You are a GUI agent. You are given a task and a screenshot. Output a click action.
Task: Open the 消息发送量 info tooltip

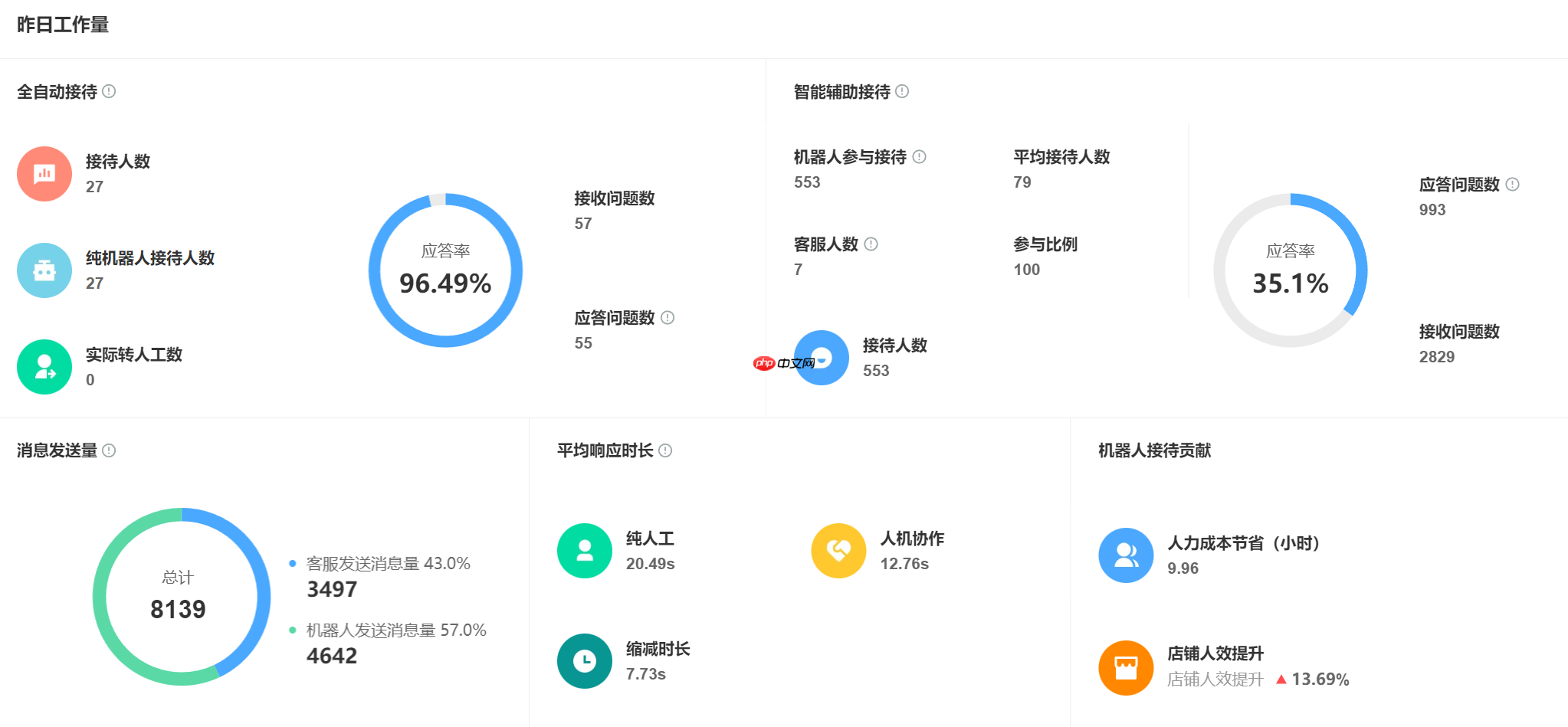click(108, 451)
